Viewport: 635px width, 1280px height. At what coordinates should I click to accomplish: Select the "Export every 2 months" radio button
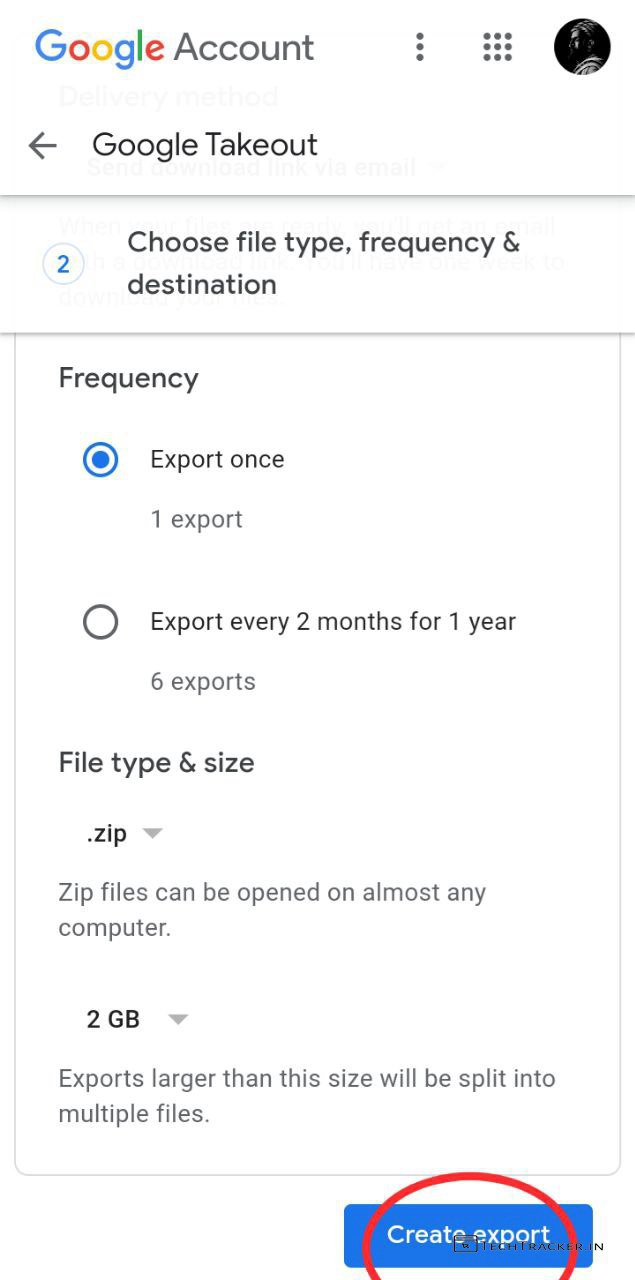[x=100, y=622]
